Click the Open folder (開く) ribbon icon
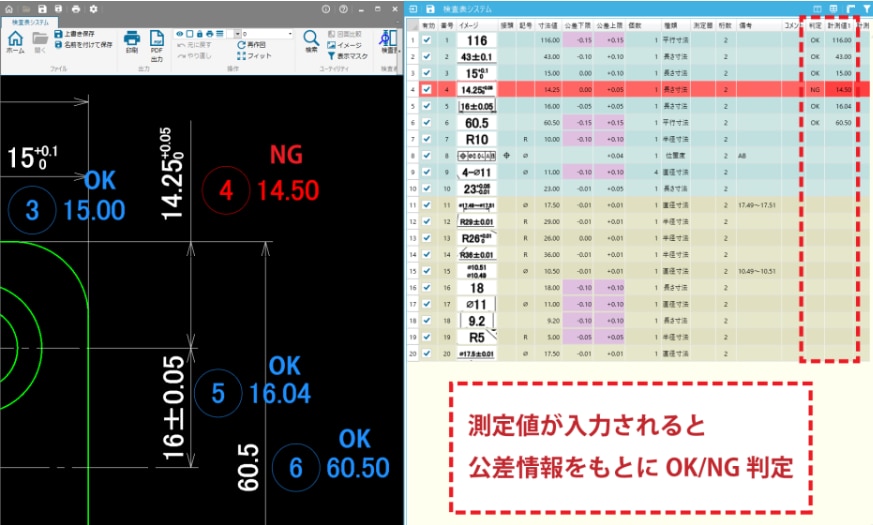873x525 pixels. (40, 42)
